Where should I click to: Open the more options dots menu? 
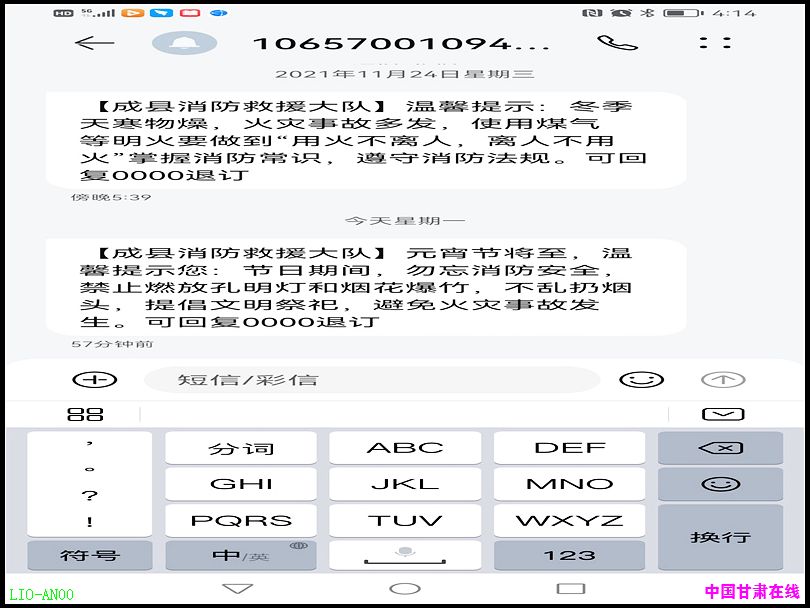714,43
